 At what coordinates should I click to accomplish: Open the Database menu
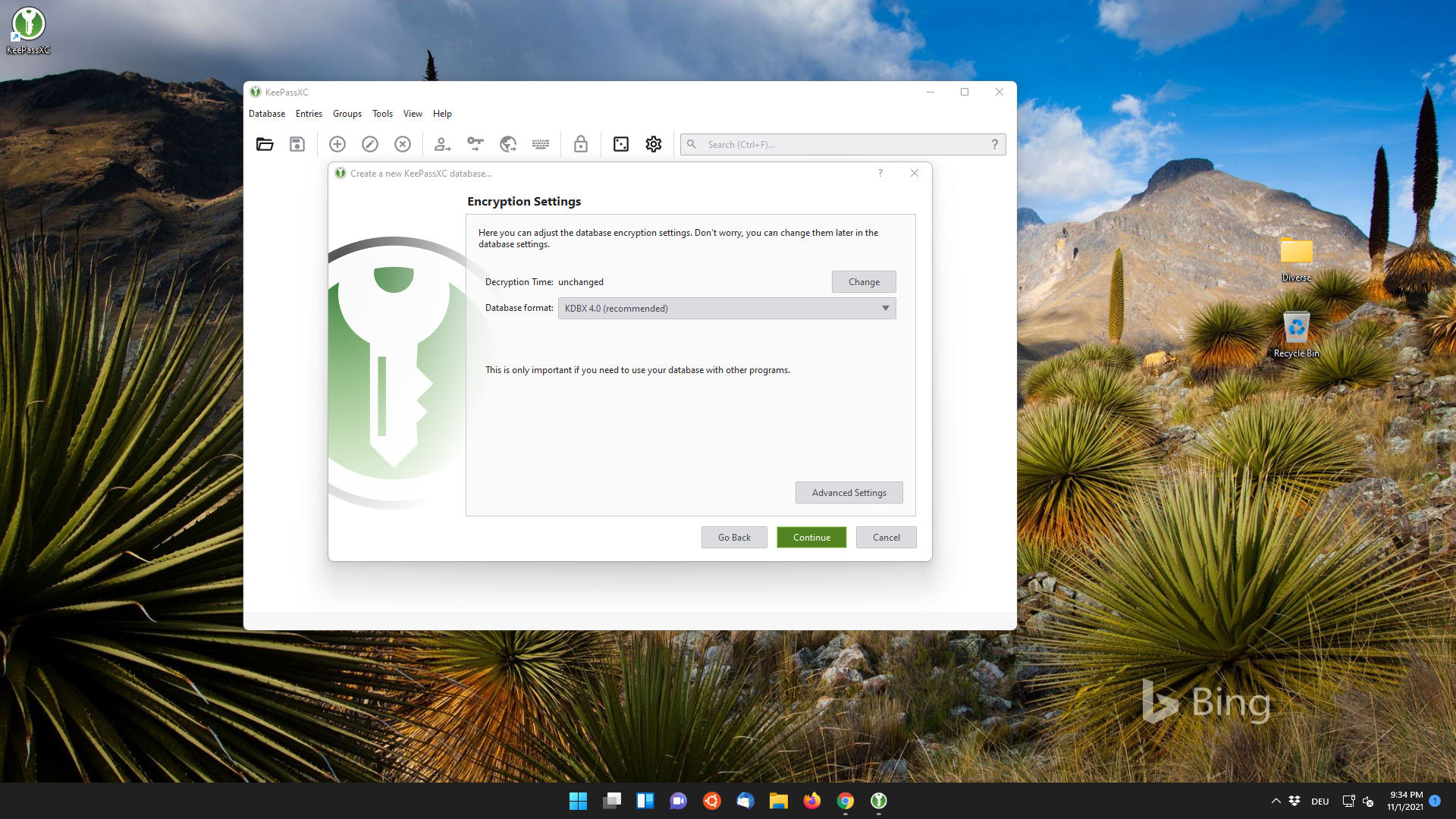click(267, 114)
